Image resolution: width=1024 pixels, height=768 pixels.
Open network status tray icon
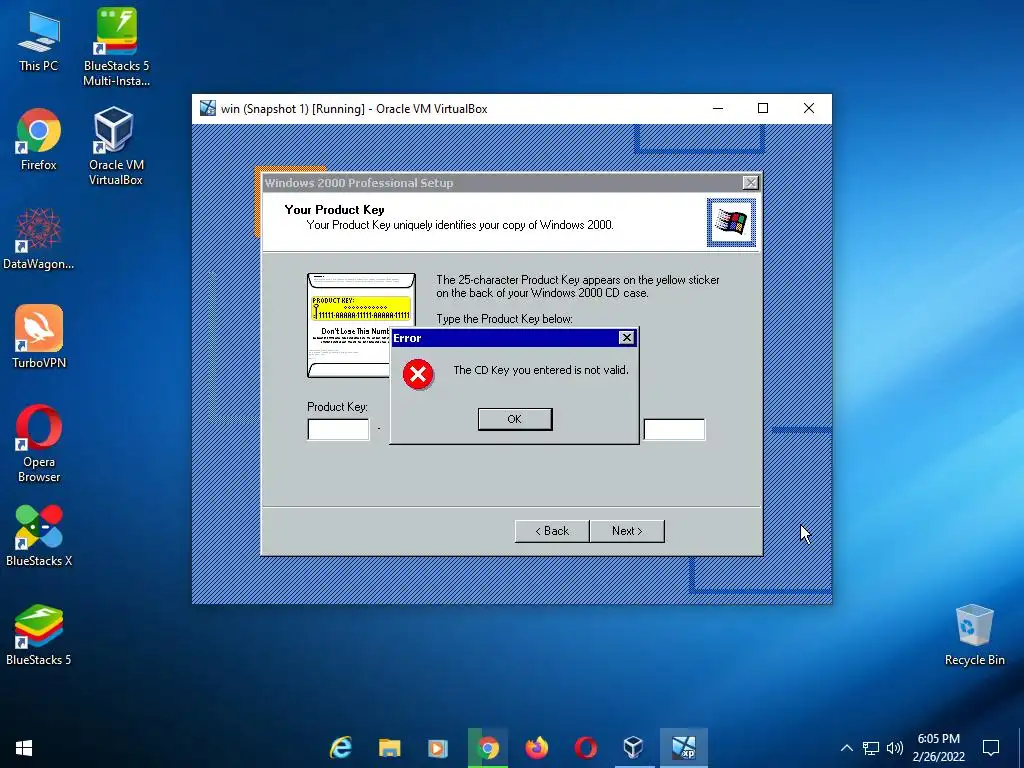871,748
